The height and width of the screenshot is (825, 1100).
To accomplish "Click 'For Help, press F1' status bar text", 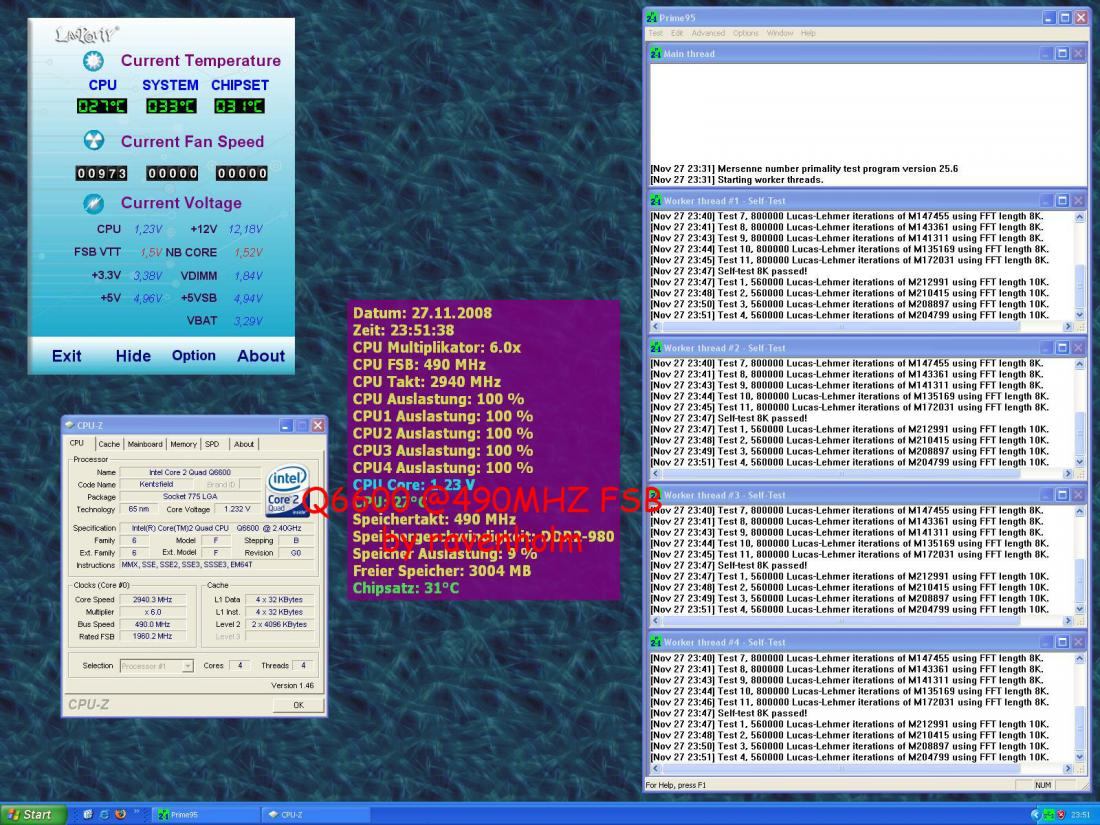I will point(676,785).
